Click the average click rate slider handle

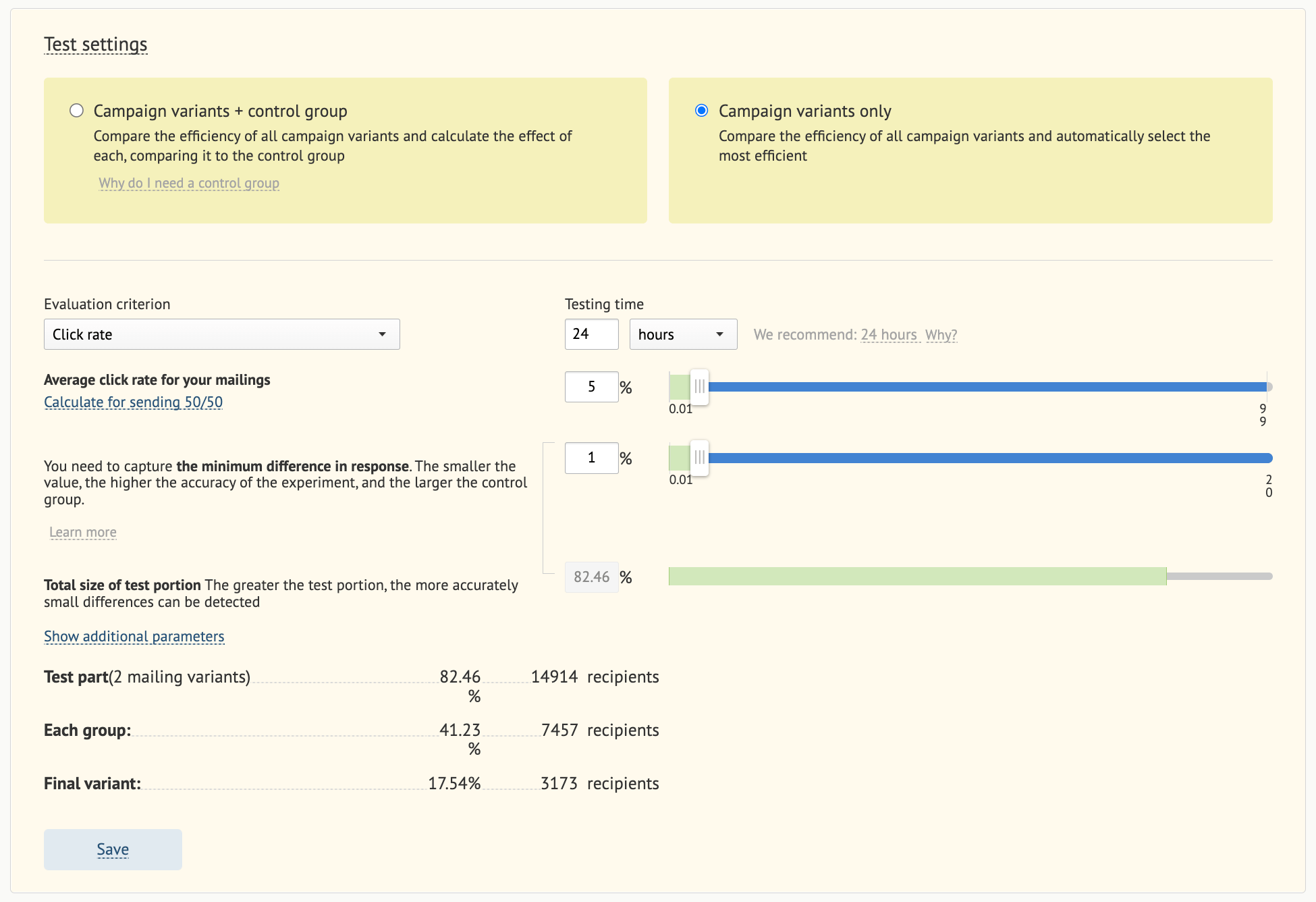click(700, 387)
